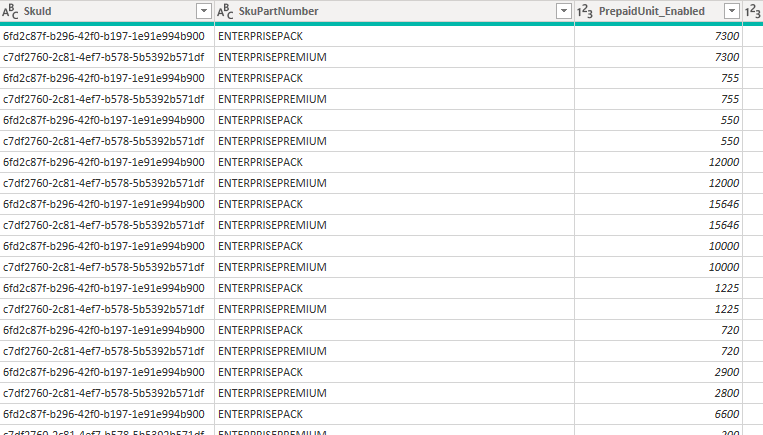Select the 12000 value in the ENTERPRISEPACK row
Screen dimensions: 763x435
point(724,162)
